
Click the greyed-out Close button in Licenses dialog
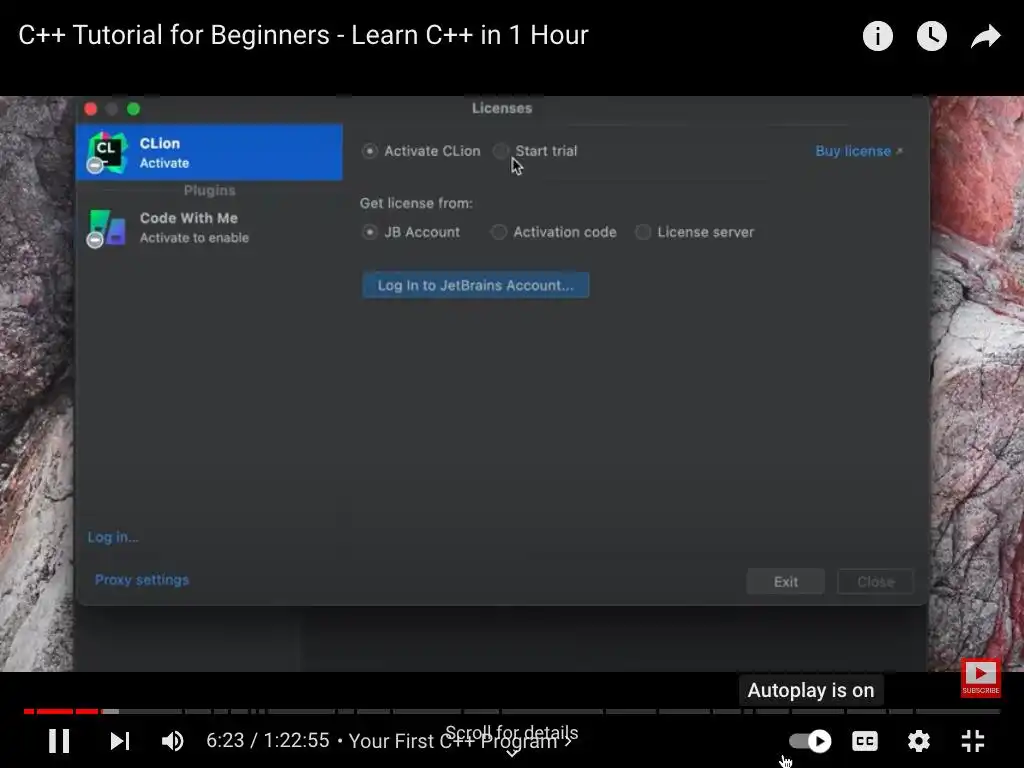point(875,582)
